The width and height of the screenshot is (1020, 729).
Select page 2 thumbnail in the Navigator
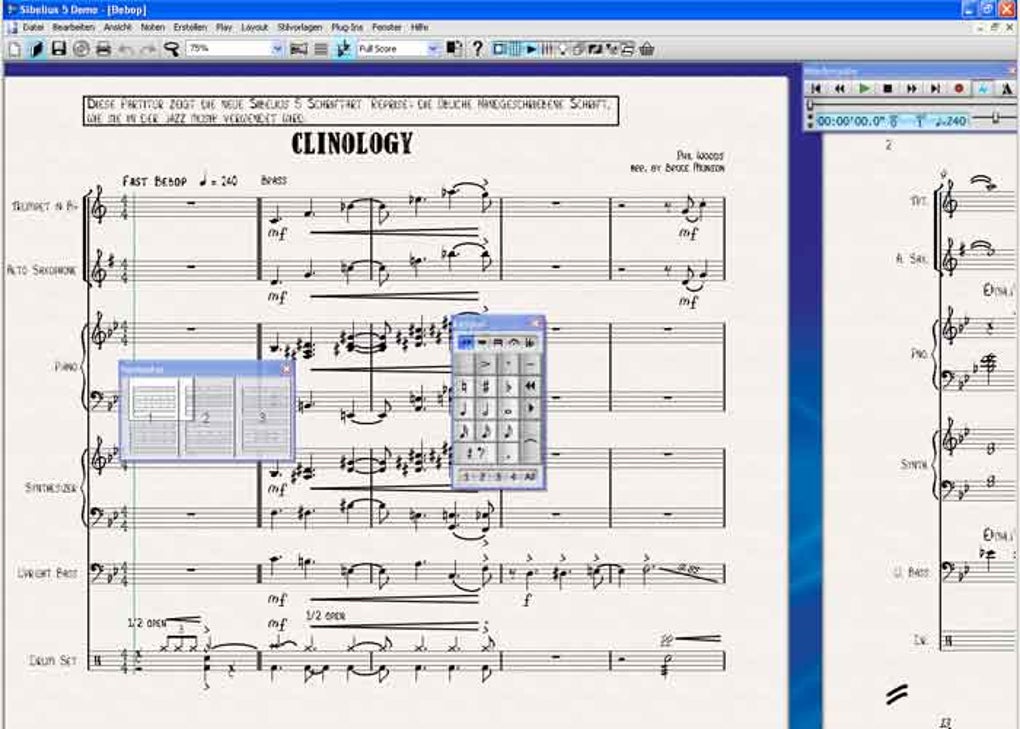207,417
